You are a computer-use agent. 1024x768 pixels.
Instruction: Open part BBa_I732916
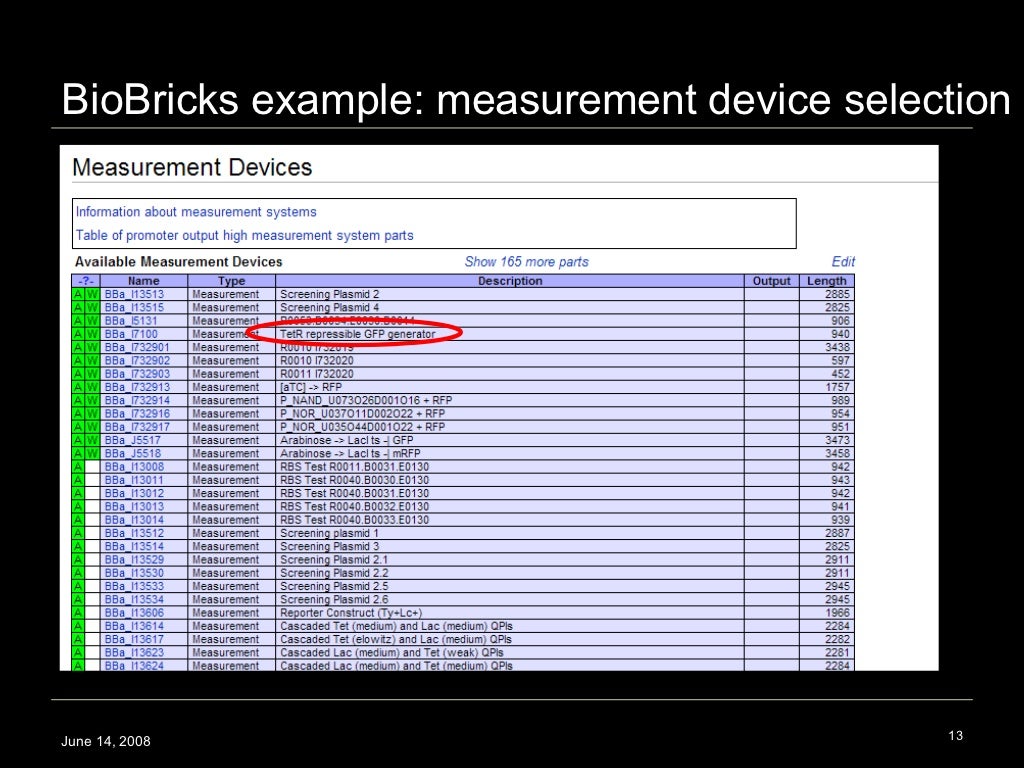click(x=137, y=414)
